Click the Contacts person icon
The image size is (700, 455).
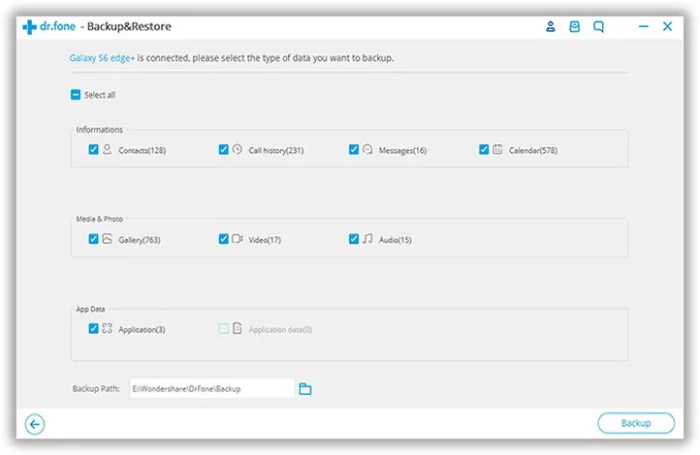107,149
